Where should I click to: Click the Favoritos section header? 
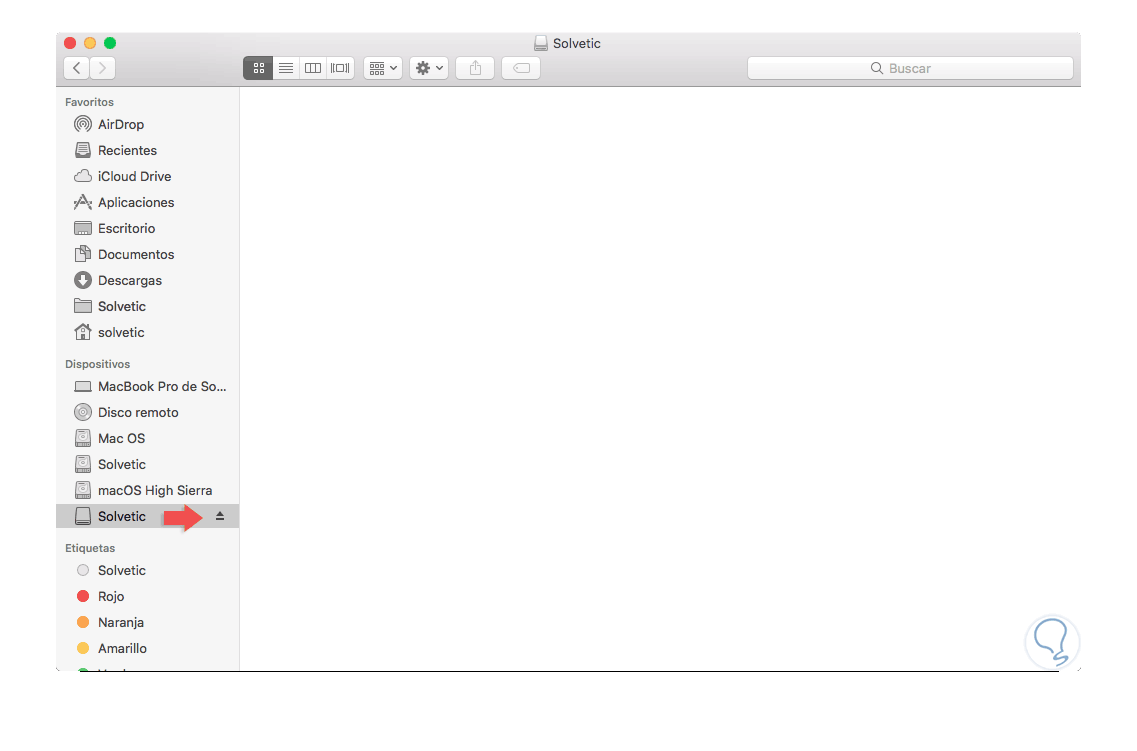point(89,102)
